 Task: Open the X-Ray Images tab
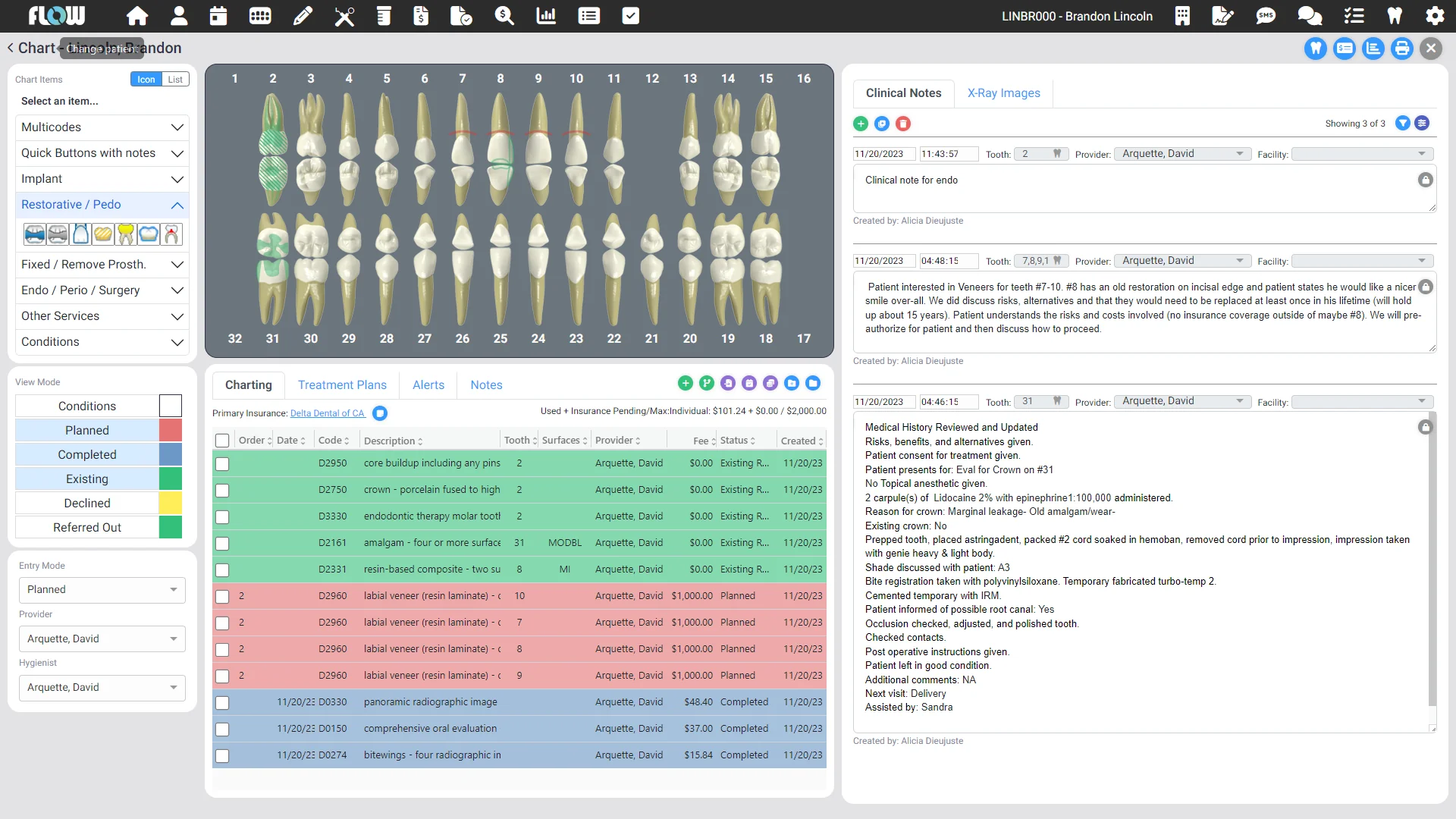coord(1003,93)
